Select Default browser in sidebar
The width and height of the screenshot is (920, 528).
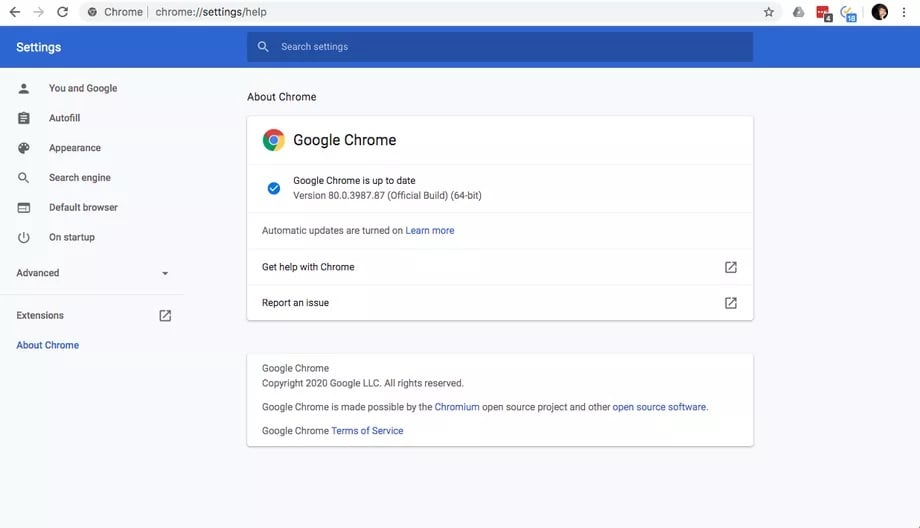(x=83, y=208)
